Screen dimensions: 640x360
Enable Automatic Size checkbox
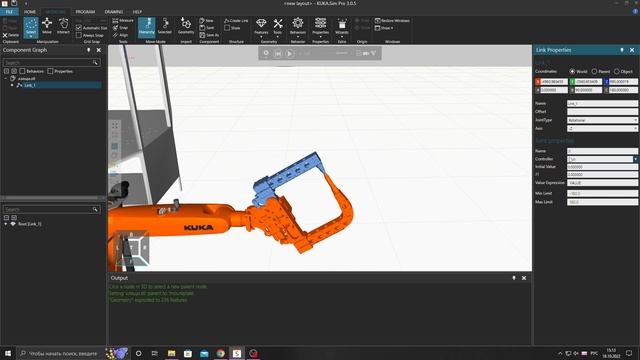pyautogui.click(x=79, y=28)
